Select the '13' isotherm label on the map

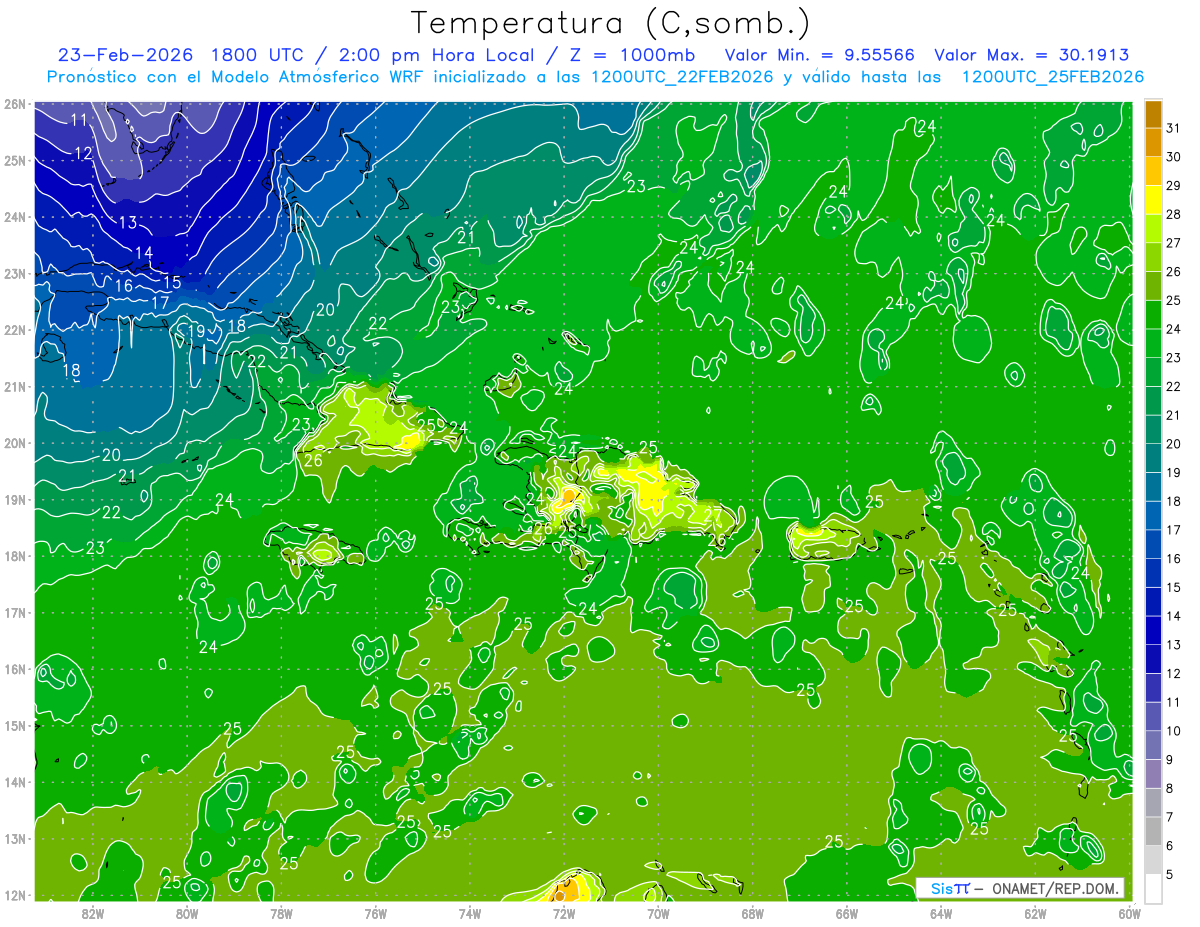[x=128, y=223]
